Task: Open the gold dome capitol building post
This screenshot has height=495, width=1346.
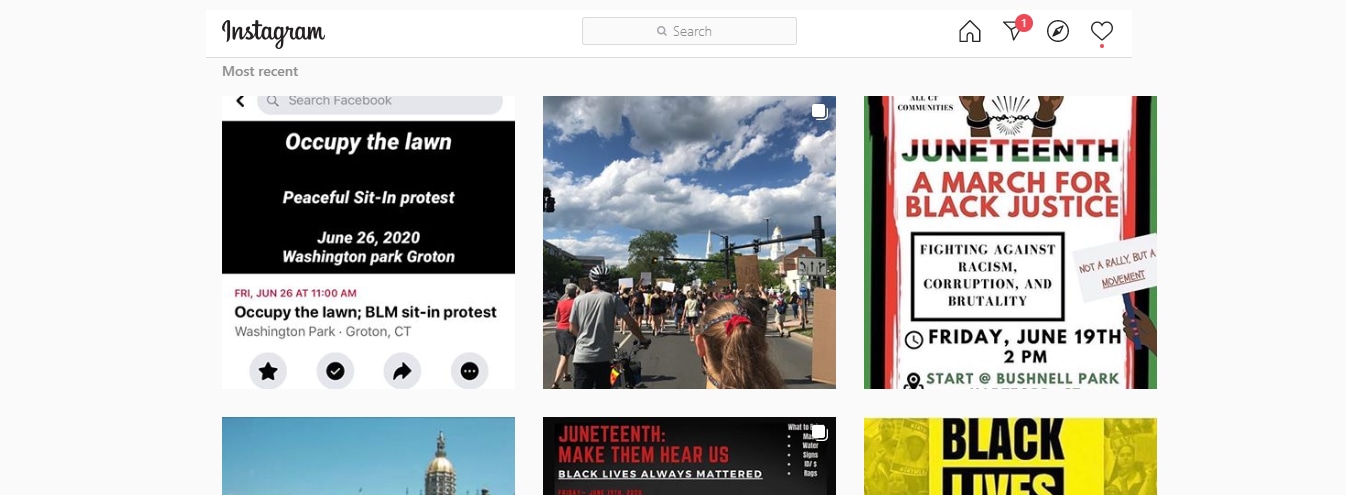Action: pos(368,456)
